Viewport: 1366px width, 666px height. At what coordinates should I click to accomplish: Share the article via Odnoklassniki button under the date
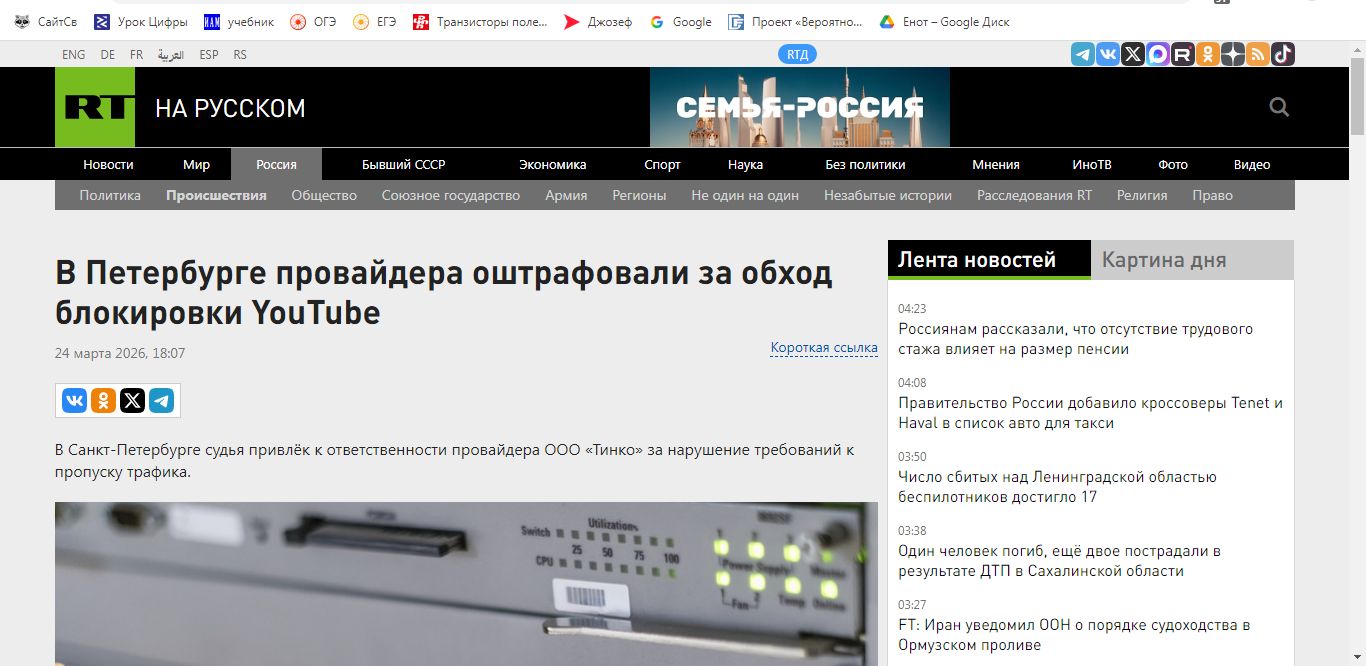pyautogui.click(x=103, y=401)
